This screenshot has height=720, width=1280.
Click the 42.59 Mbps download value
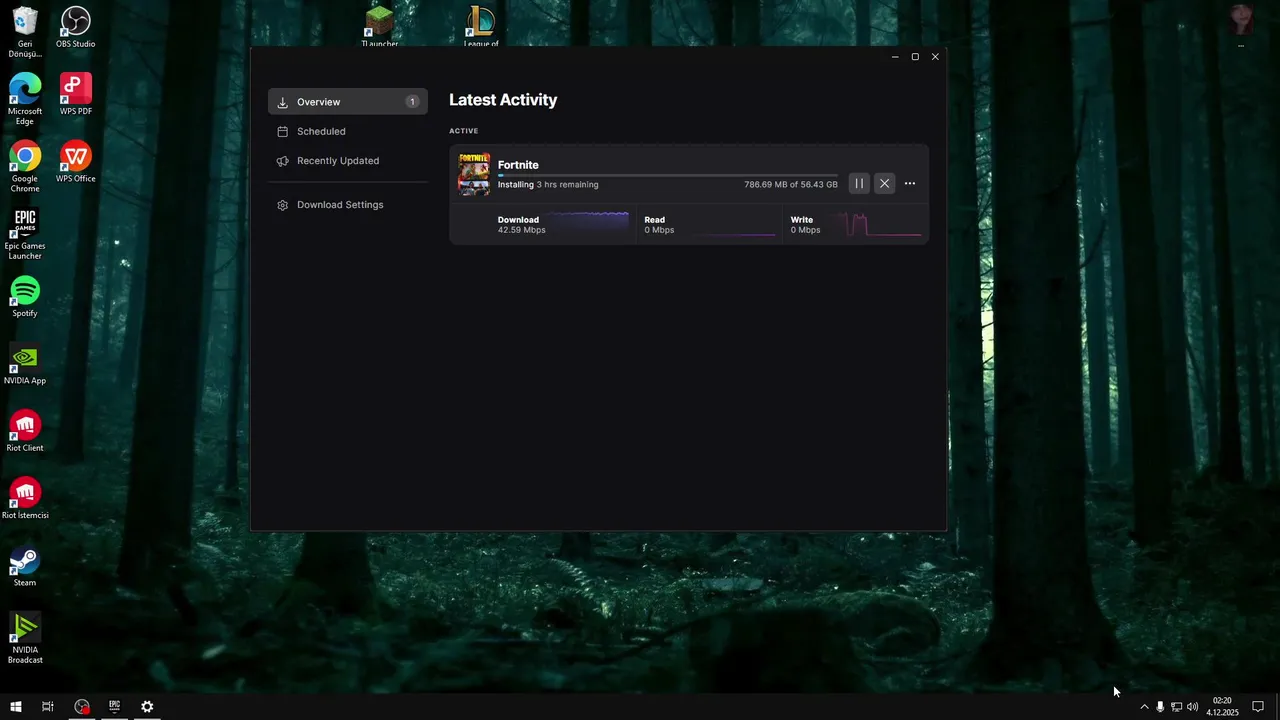coord(522,230)
